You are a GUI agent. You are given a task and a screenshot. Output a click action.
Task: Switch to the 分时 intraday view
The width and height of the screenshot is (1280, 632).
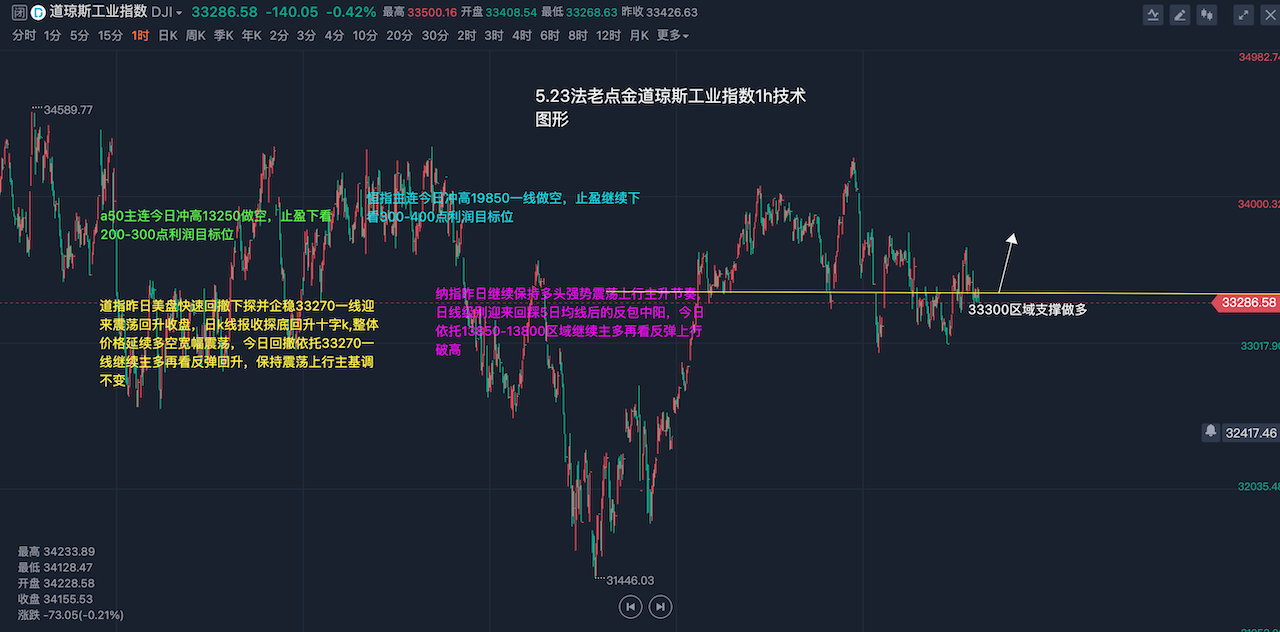pyautogui.click(x=24, y=36)
